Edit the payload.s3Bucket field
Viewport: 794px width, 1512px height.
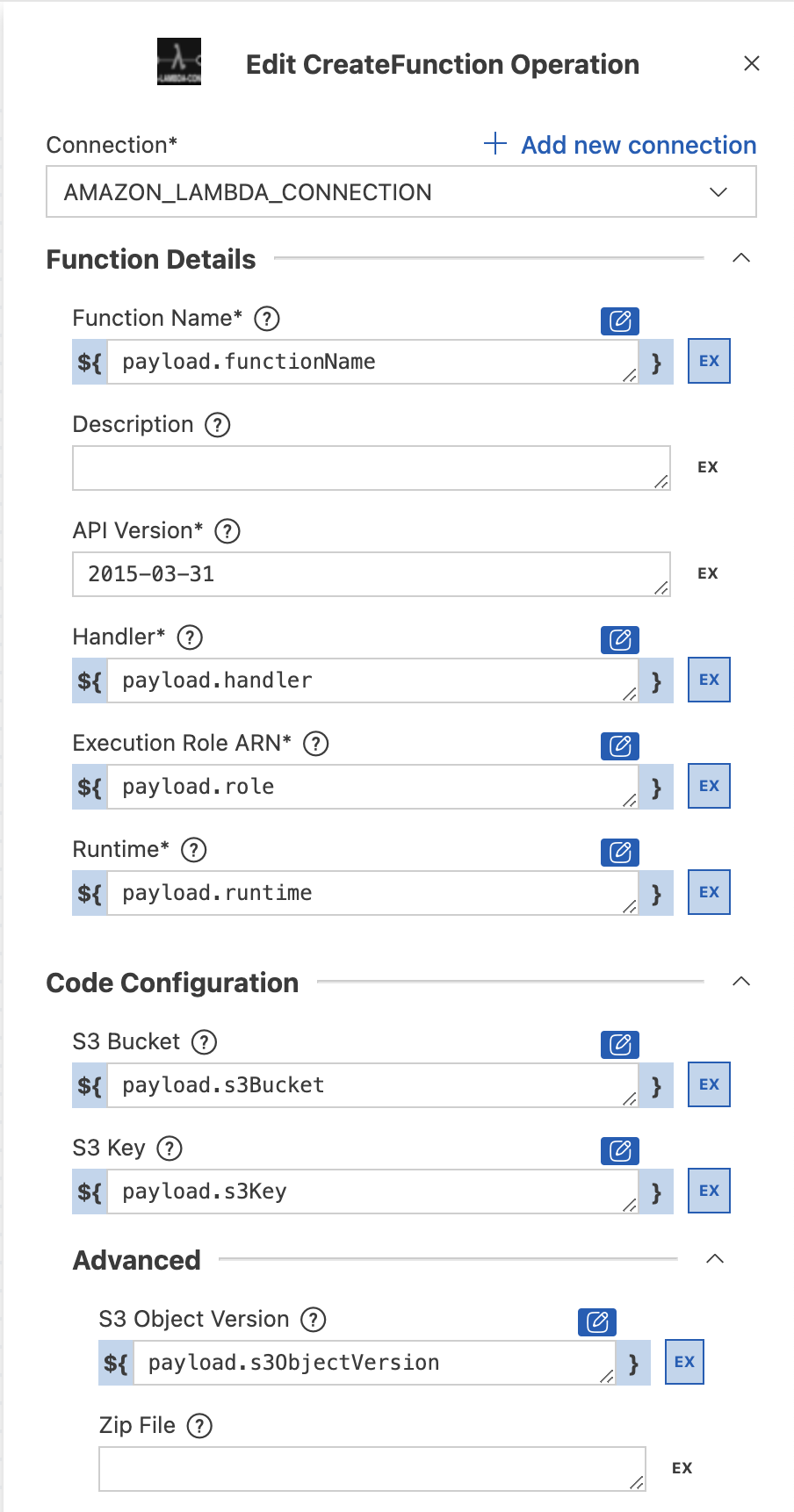click(372, 1085)
